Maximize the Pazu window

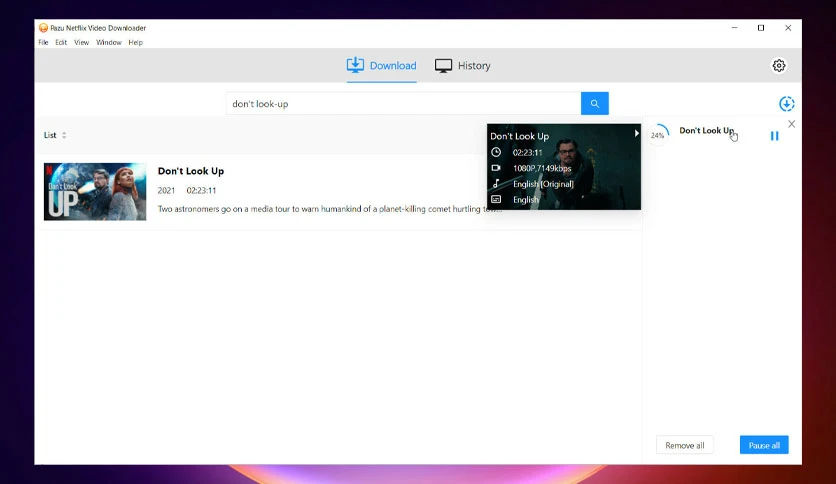pyautogui.click(x=761, y=28)
